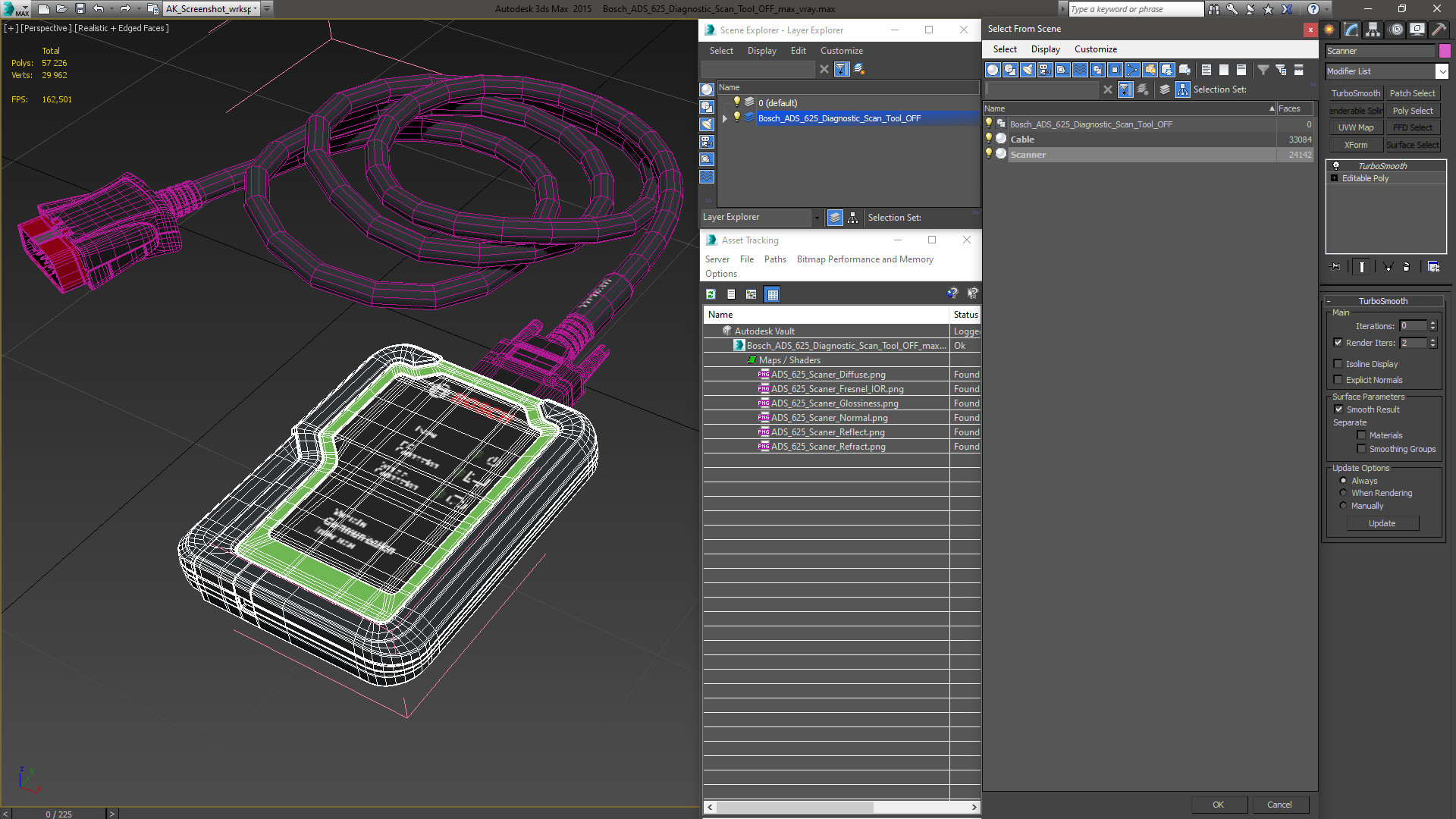Image resolution: width=1456 pixels, height=819 pixels.
Task: Click the Redo arrow icon
Action: (x=125, y=9)
